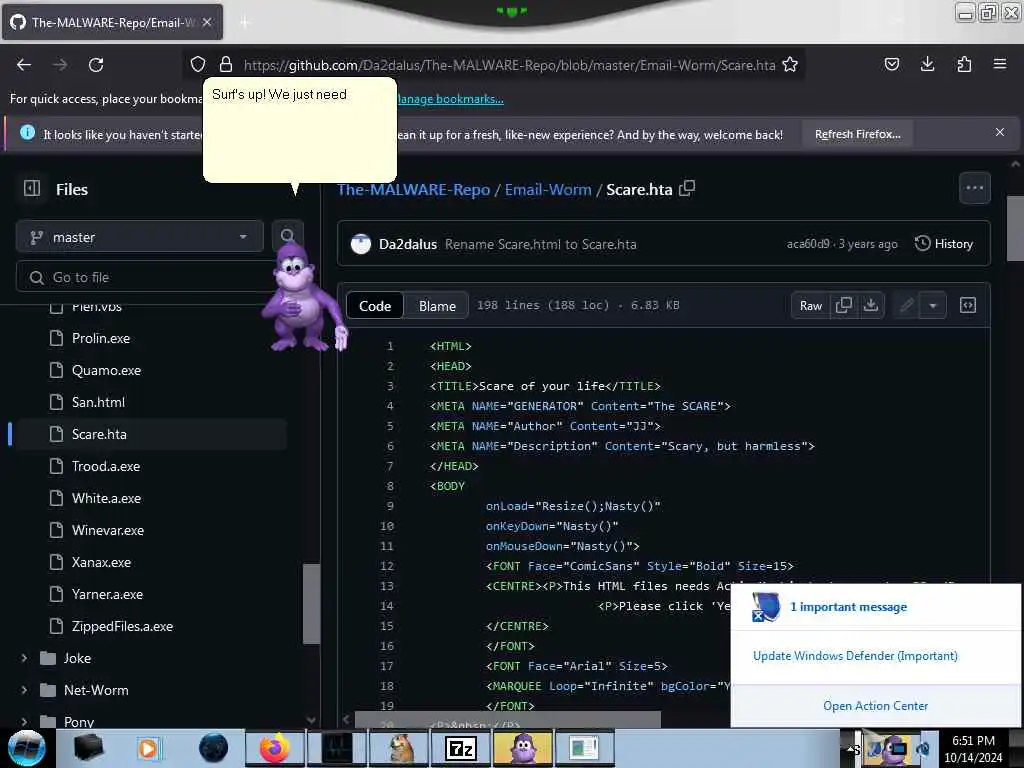Click the Refresh Firefox button
1024x768 pixels.
pyautogui.click(x=857, y=134)
